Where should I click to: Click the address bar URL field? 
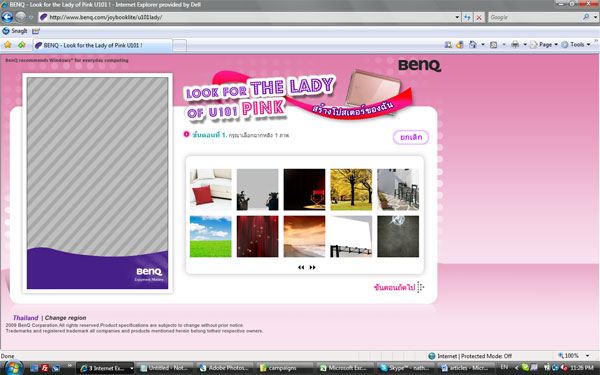(247, 17)
